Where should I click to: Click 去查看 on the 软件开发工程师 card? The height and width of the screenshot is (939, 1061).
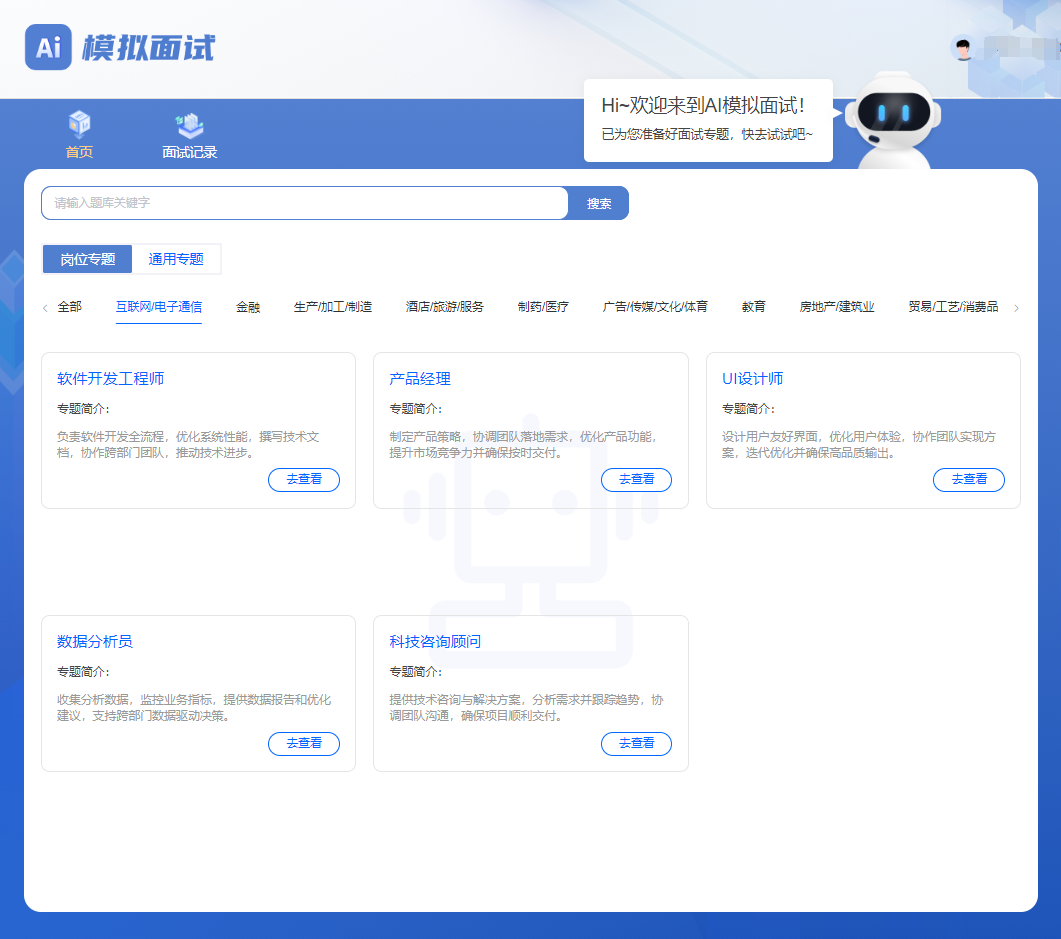pos(304,480)
